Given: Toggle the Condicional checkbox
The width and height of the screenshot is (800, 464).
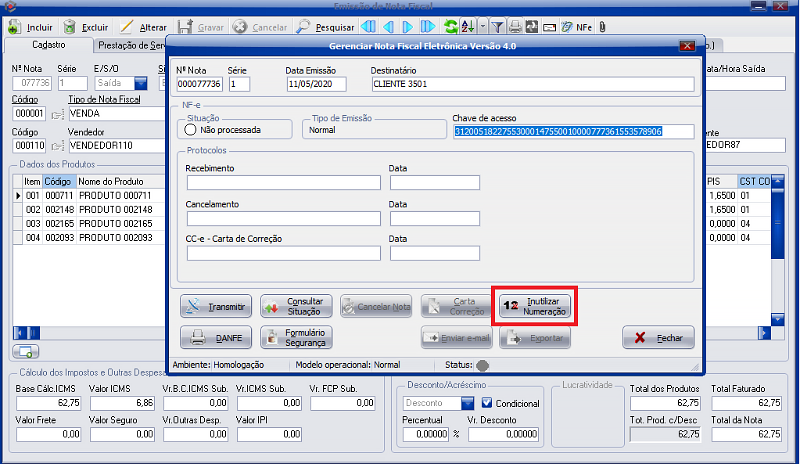Looking at the screenshot, I should coord(487,403).
